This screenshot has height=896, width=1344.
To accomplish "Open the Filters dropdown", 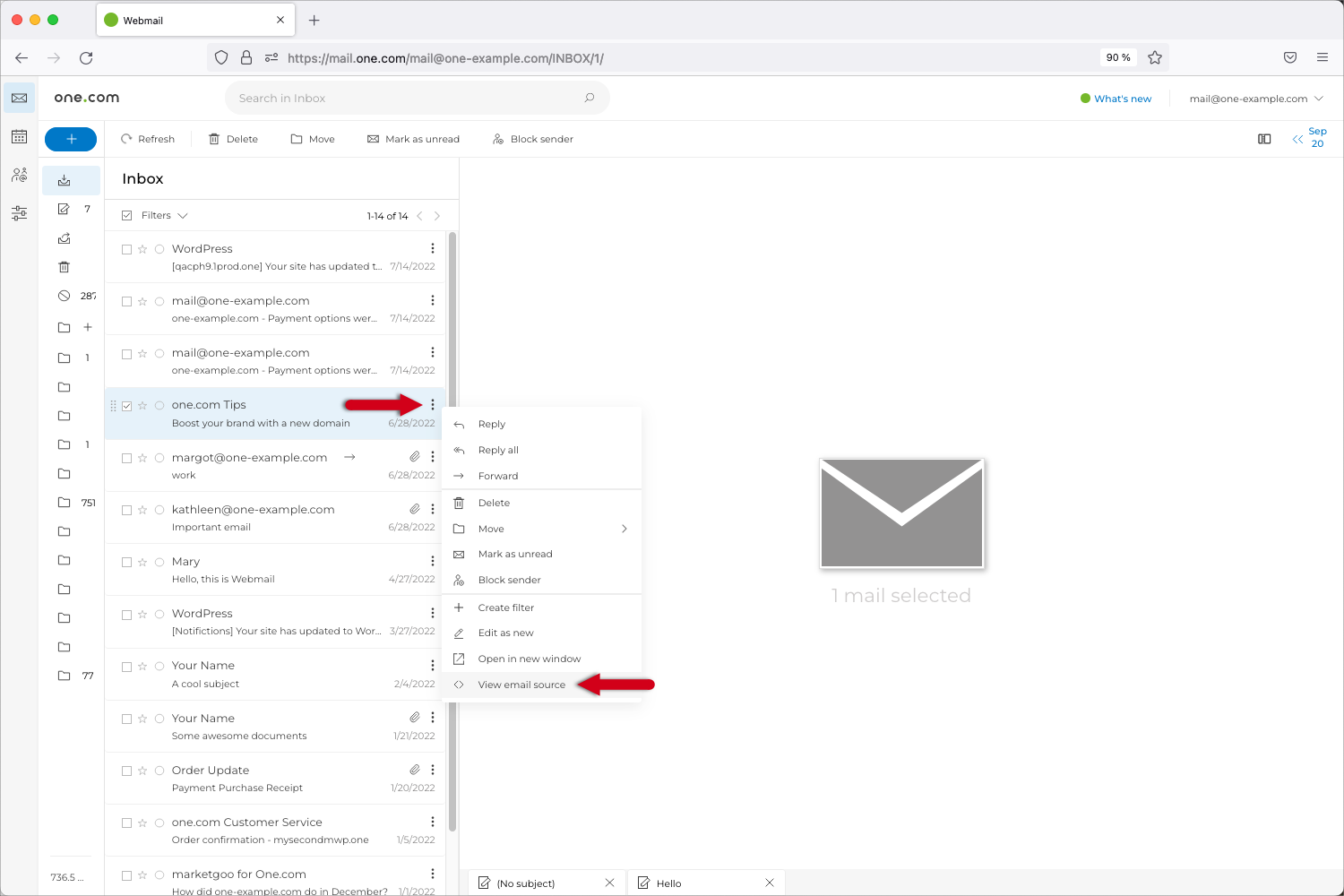I will coord(161,215).
